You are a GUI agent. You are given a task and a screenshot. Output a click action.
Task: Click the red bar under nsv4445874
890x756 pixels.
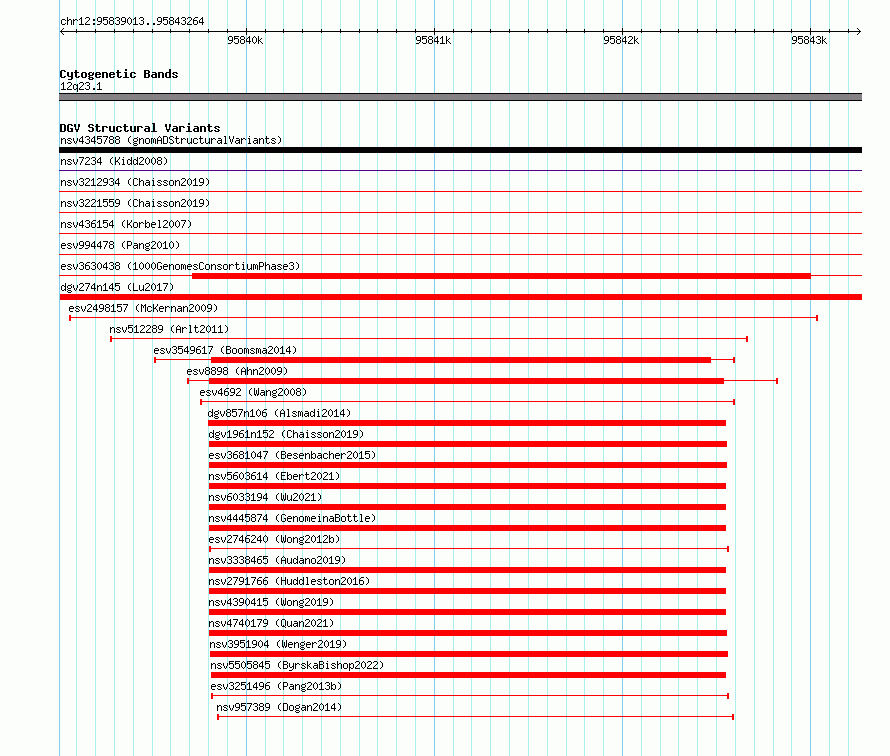click(x=468, y=528)
